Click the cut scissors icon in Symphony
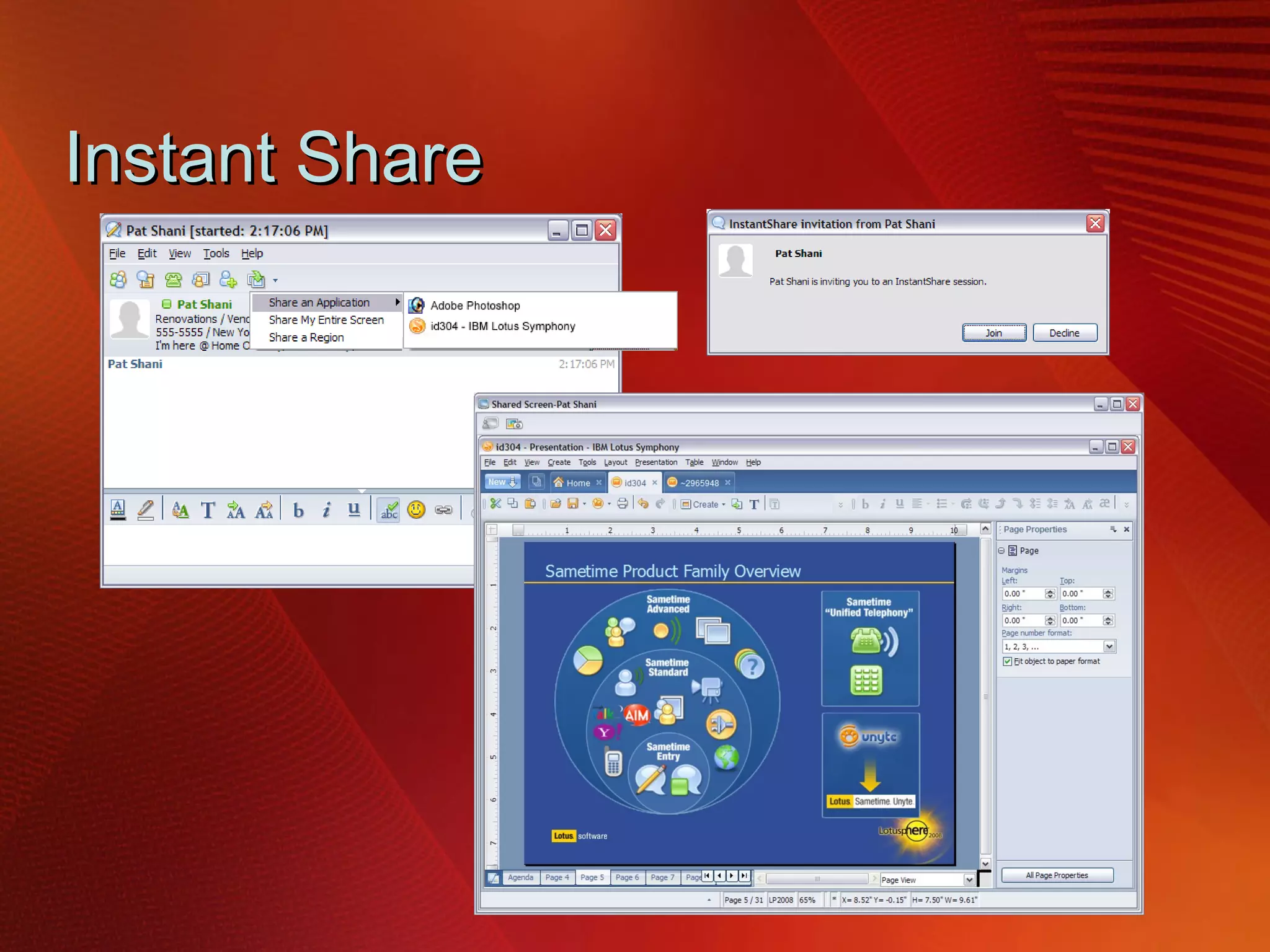The width and height of the screenshot is (1270, 952). [x=495, y=504]
